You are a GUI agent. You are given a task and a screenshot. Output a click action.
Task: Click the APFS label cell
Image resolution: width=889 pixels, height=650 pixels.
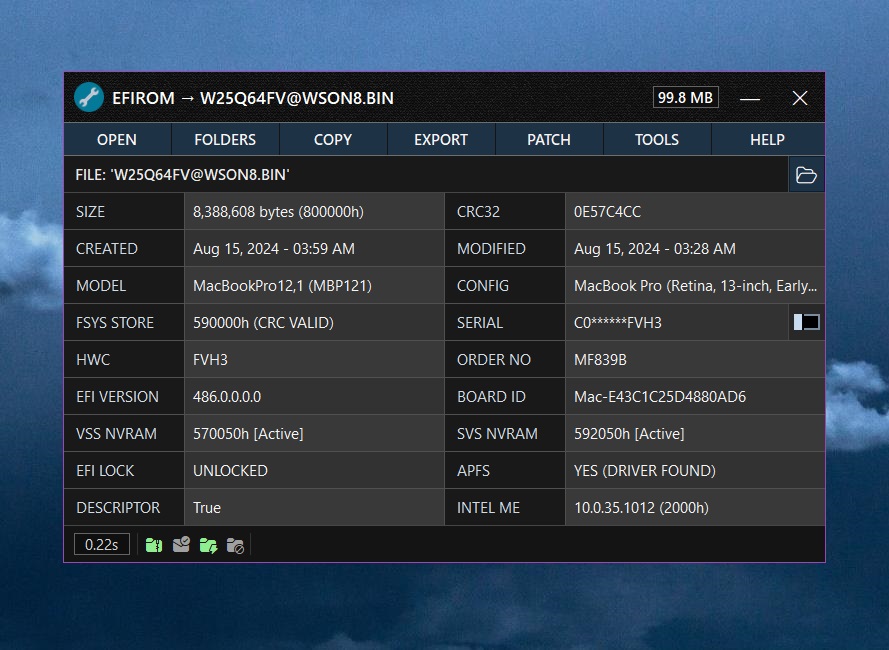point(505,470)
